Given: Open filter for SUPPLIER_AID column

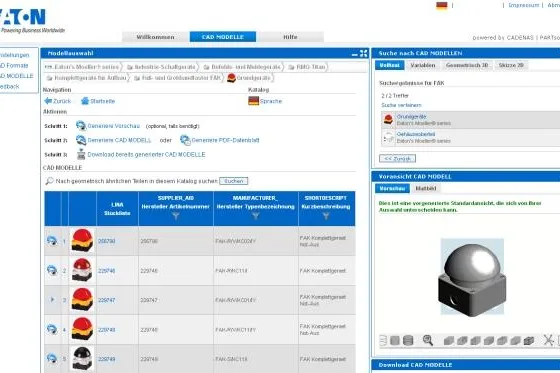Looking at the screenshot, I should coord(176,216).
